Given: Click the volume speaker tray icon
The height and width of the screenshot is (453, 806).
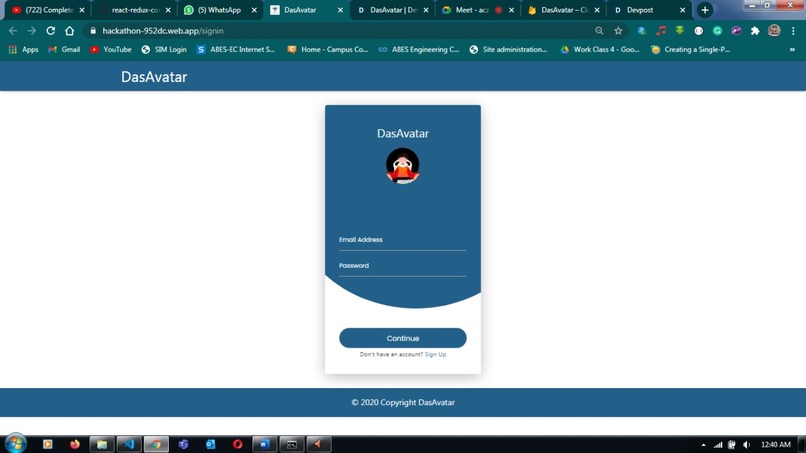Looking at the screenshot, I should 746,445.
